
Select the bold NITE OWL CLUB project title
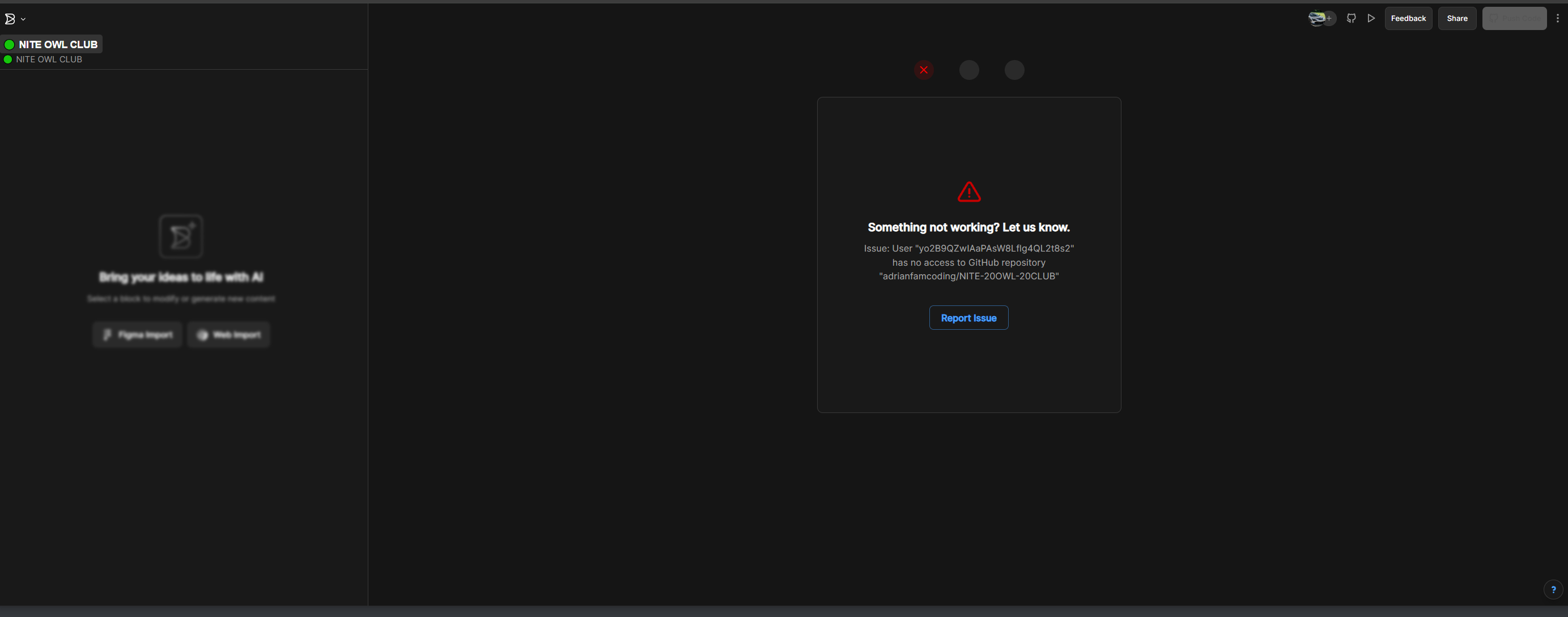pyautogui.click(x=58, y=44)
